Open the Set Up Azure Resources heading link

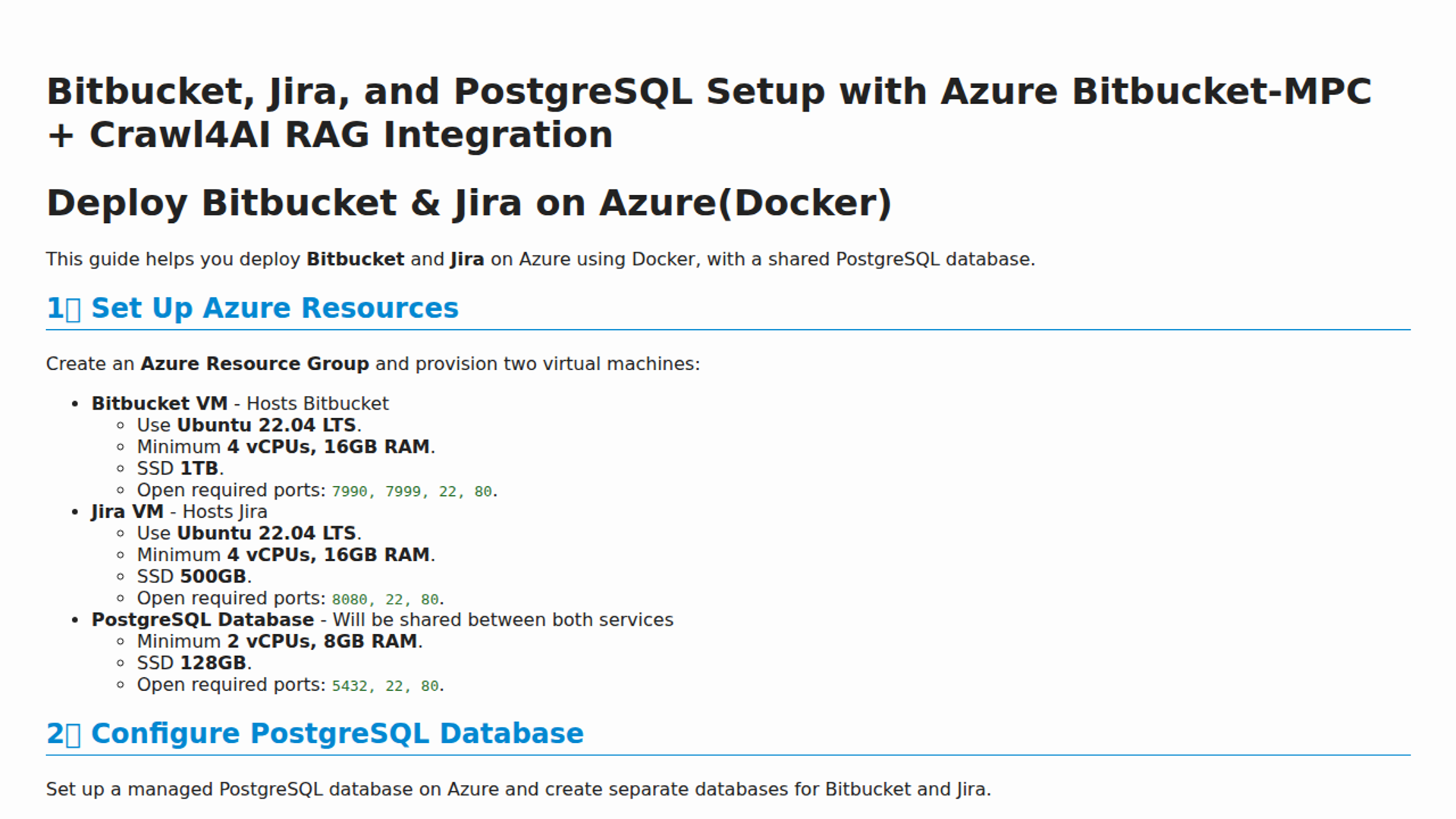point(275,308)
